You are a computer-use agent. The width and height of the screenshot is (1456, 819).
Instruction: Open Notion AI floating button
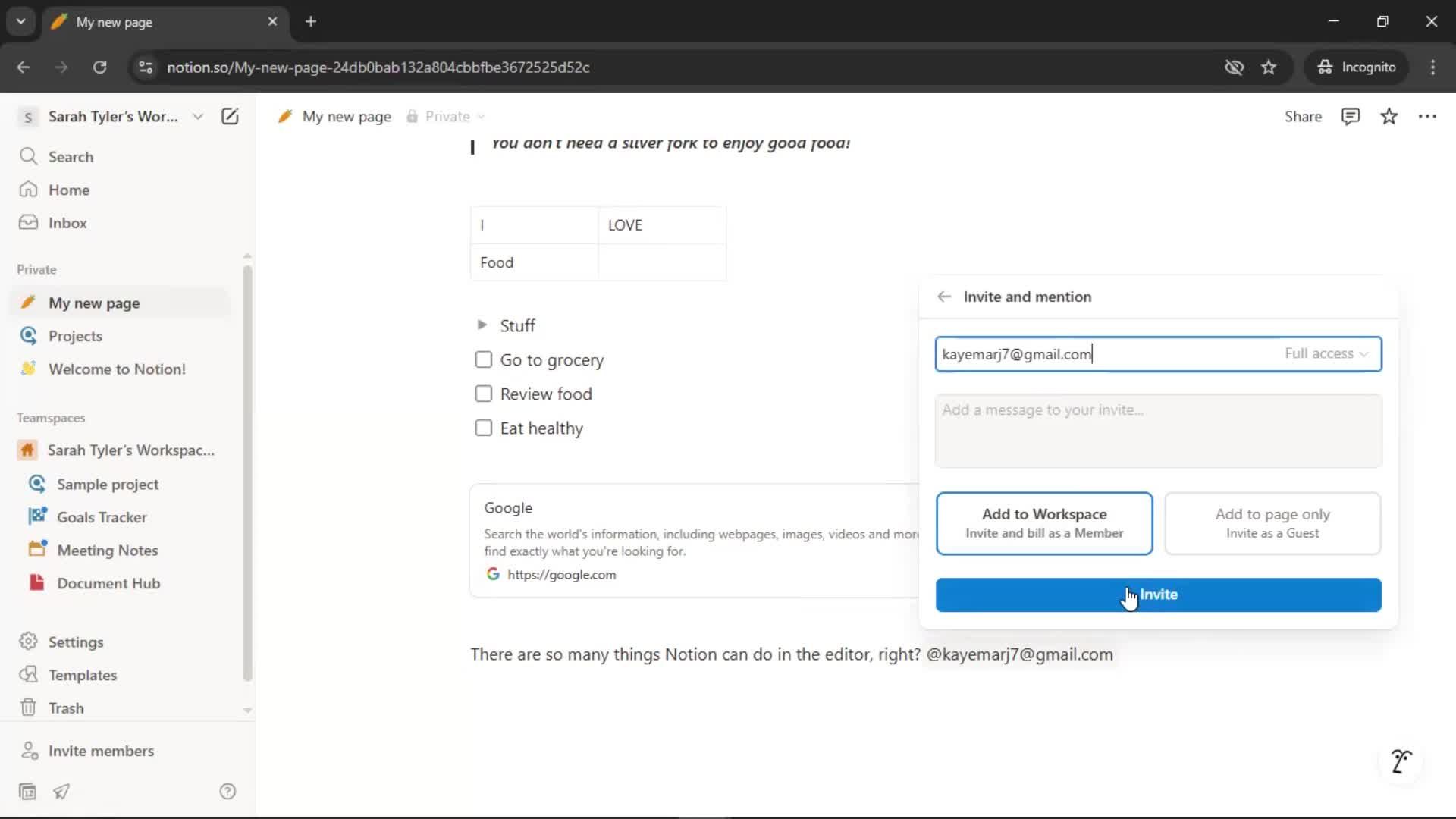click(1401, 761)
